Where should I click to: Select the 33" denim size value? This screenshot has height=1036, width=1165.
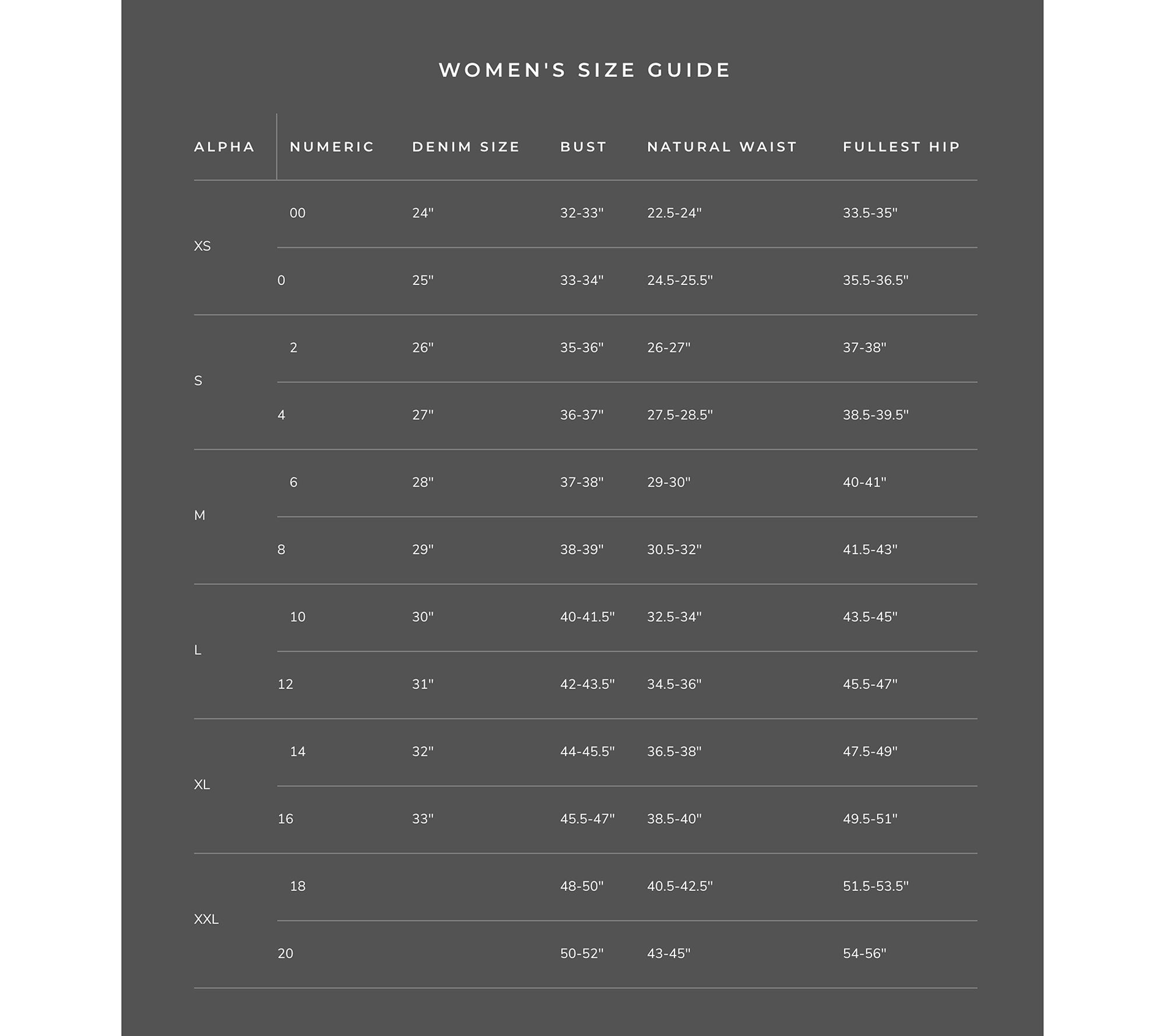click(423, 819)
